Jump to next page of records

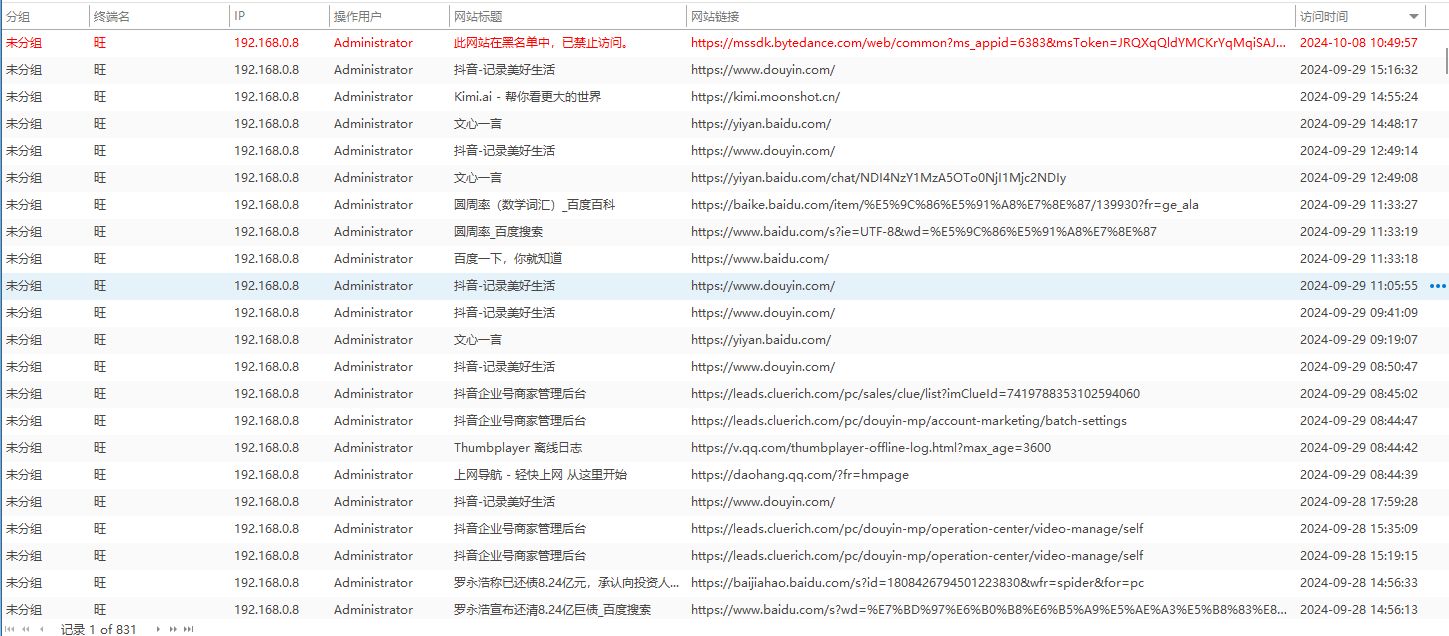173,629
